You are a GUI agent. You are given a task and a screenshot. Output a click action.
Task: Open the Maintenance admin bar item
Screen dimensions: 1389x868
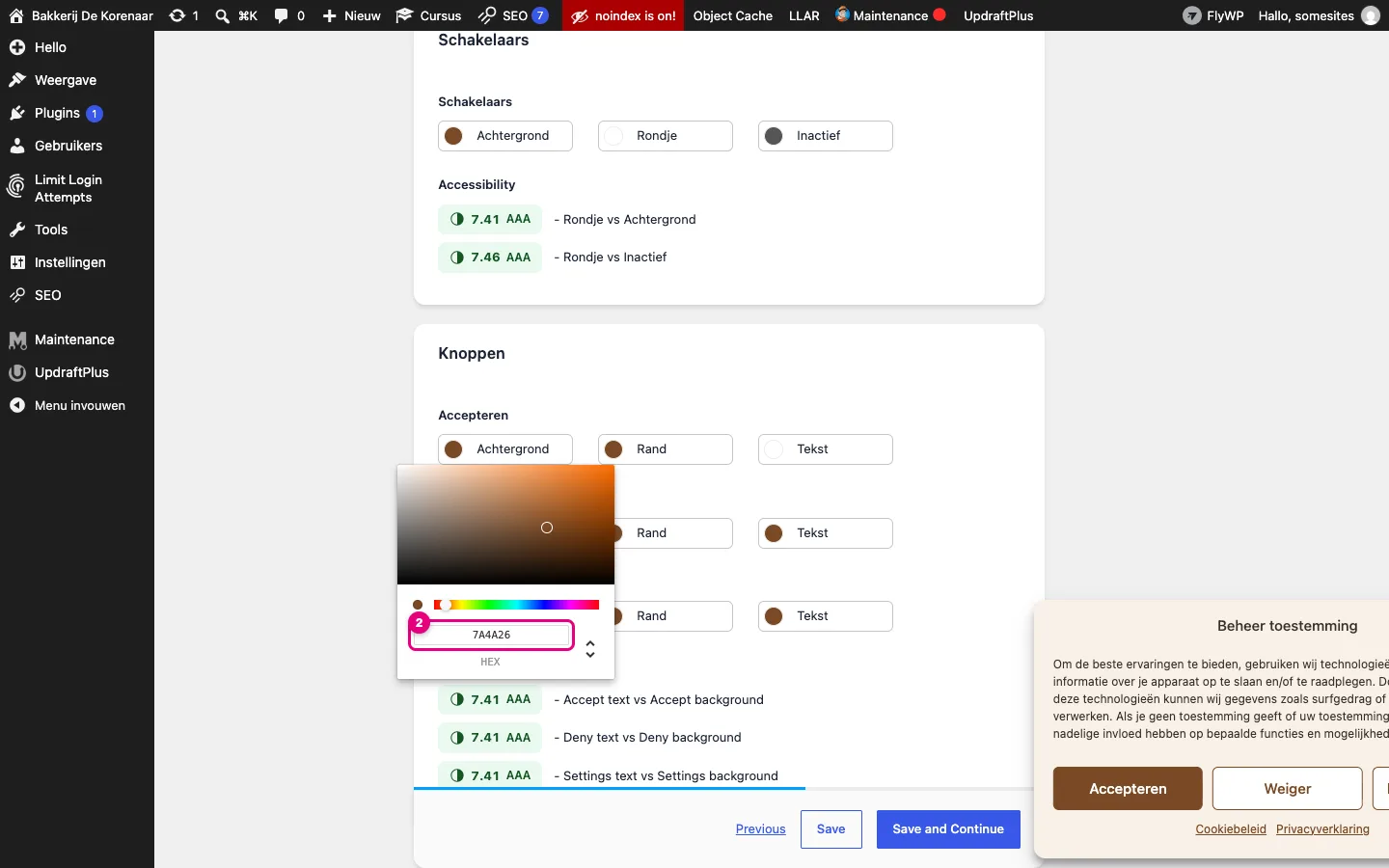click(x=889, y=15)
